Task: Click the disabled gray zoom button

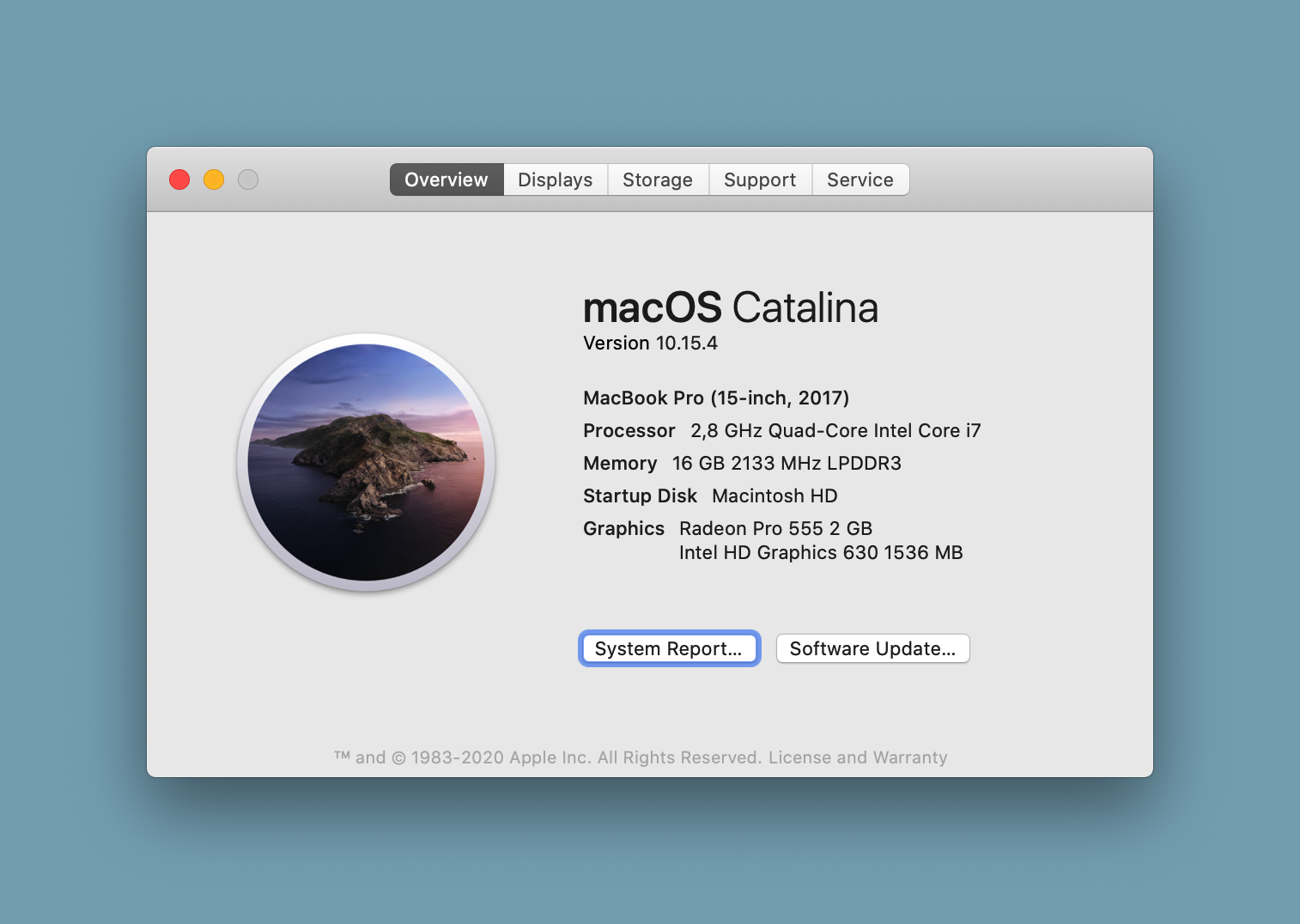Action: point(248,179)
